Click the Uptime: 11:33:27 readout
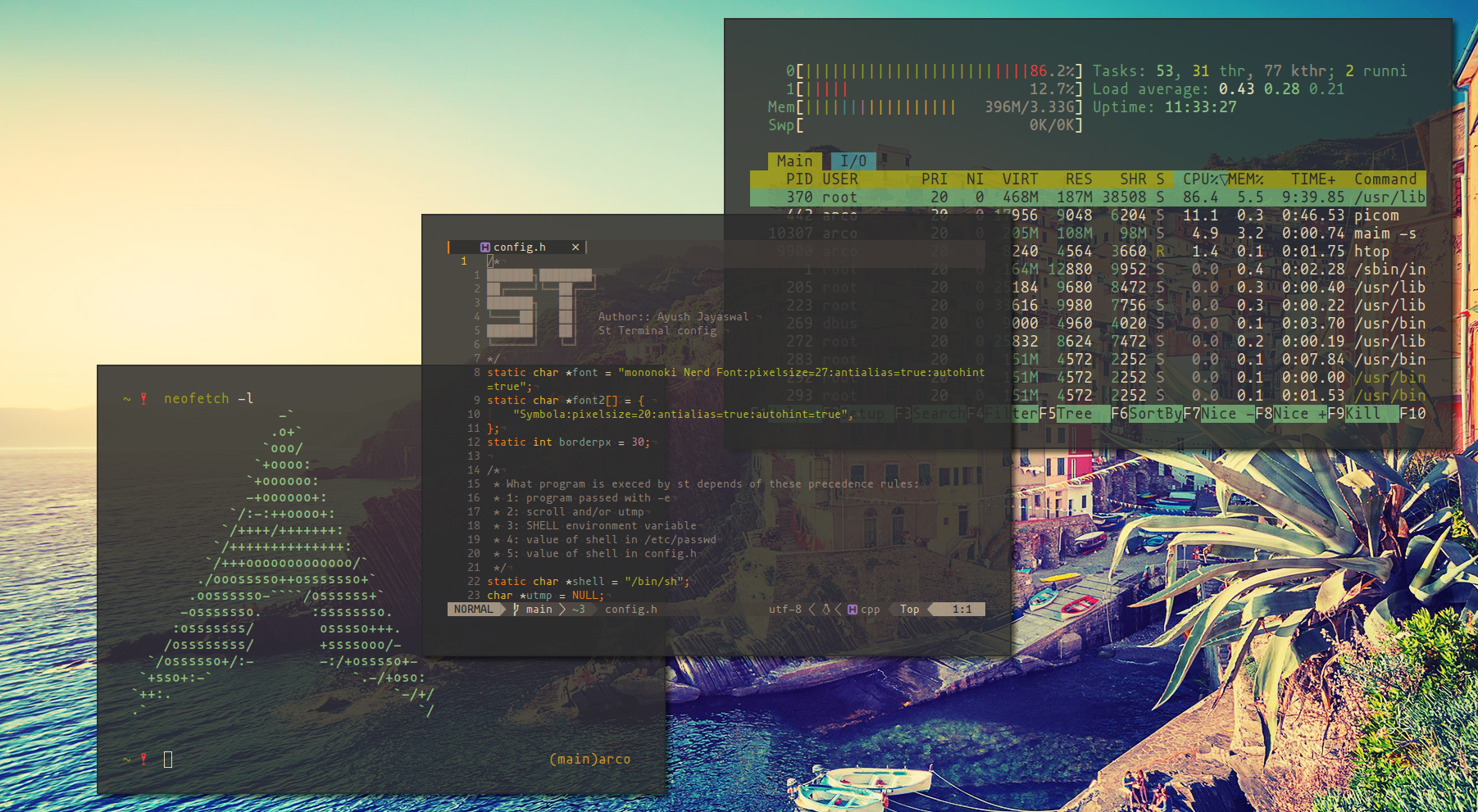Image resolution: width=1478 pixels, height=812 pixels. [x=1164, y=107]
